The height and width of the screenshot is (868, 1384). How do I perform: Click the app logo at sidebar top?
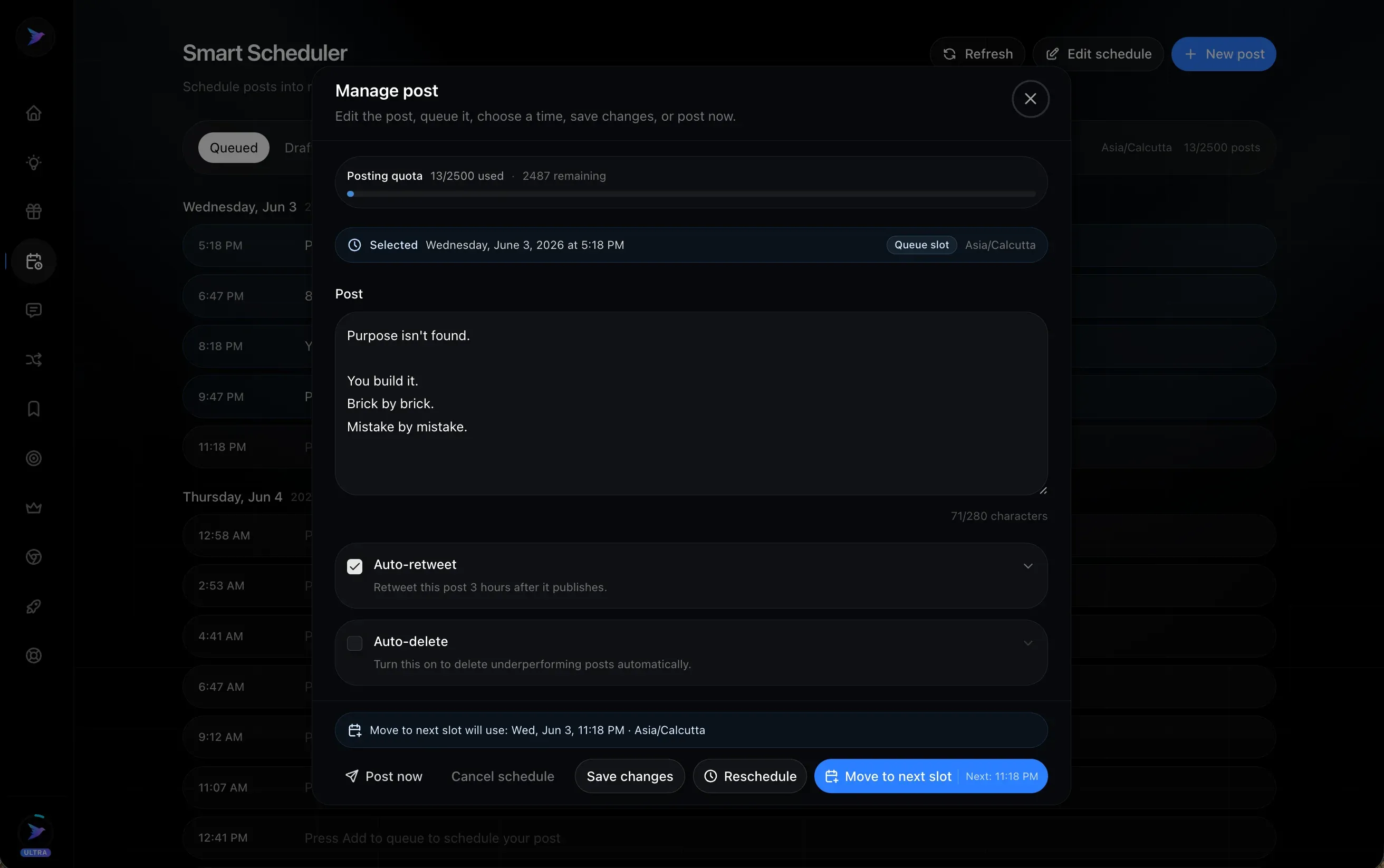pyautogui.click(x=35, y=37)
